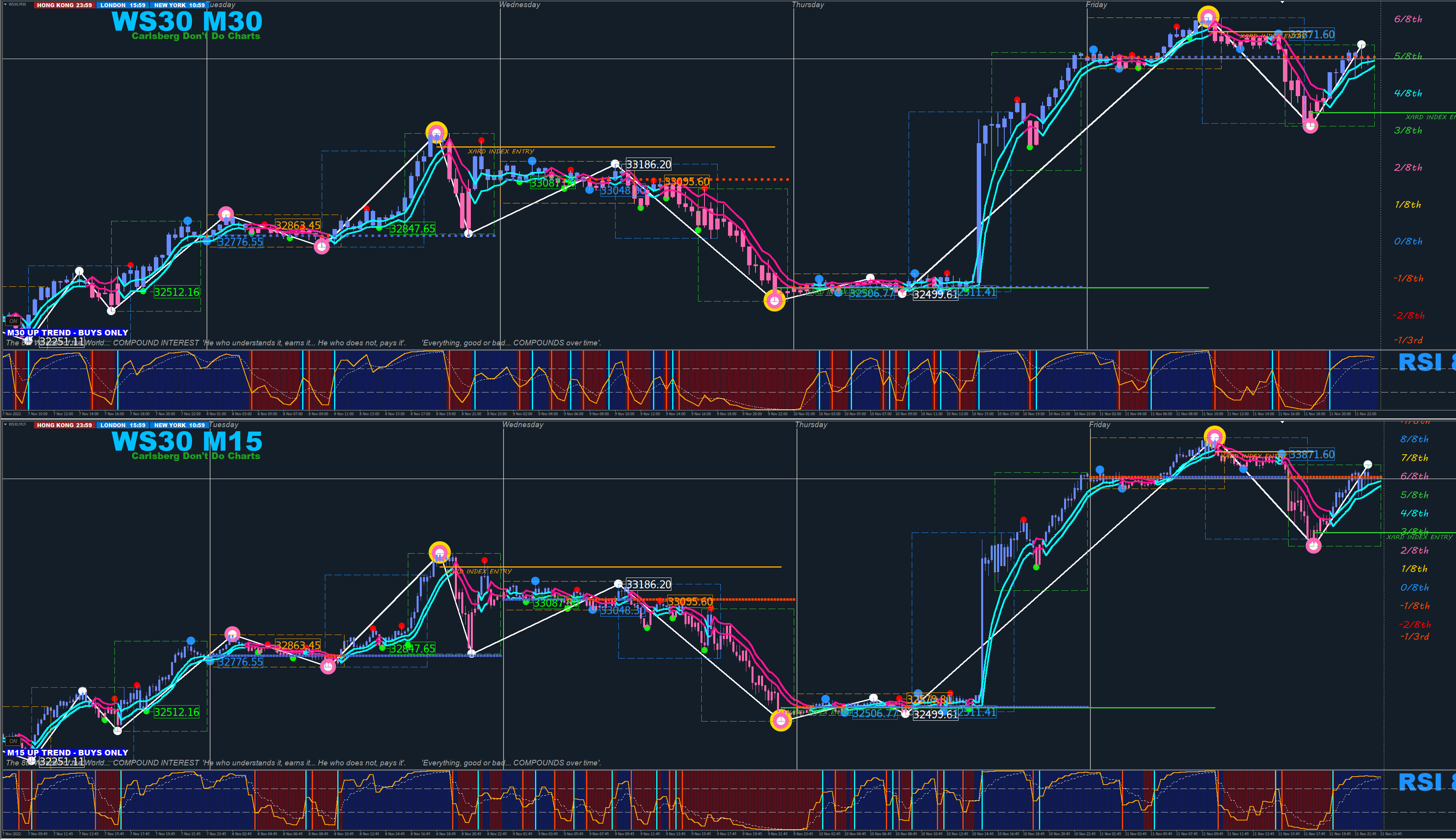Click pink-ringed Friday swing low on M30 chart
The width and height of the screenshot is (1456, 840).
point(1310,125)
